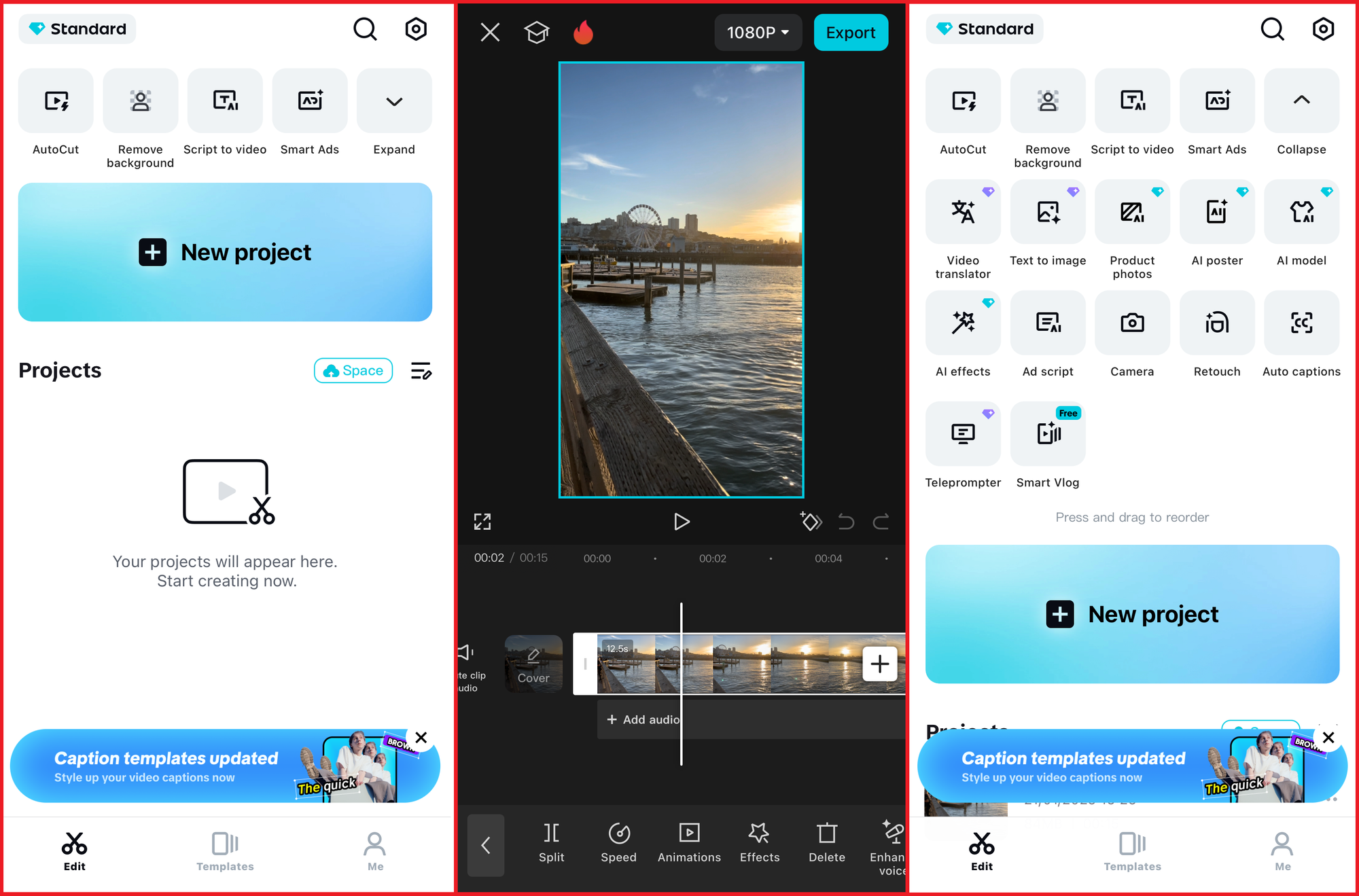
Task: Select the Script to video tool
Action: point(225,101)
